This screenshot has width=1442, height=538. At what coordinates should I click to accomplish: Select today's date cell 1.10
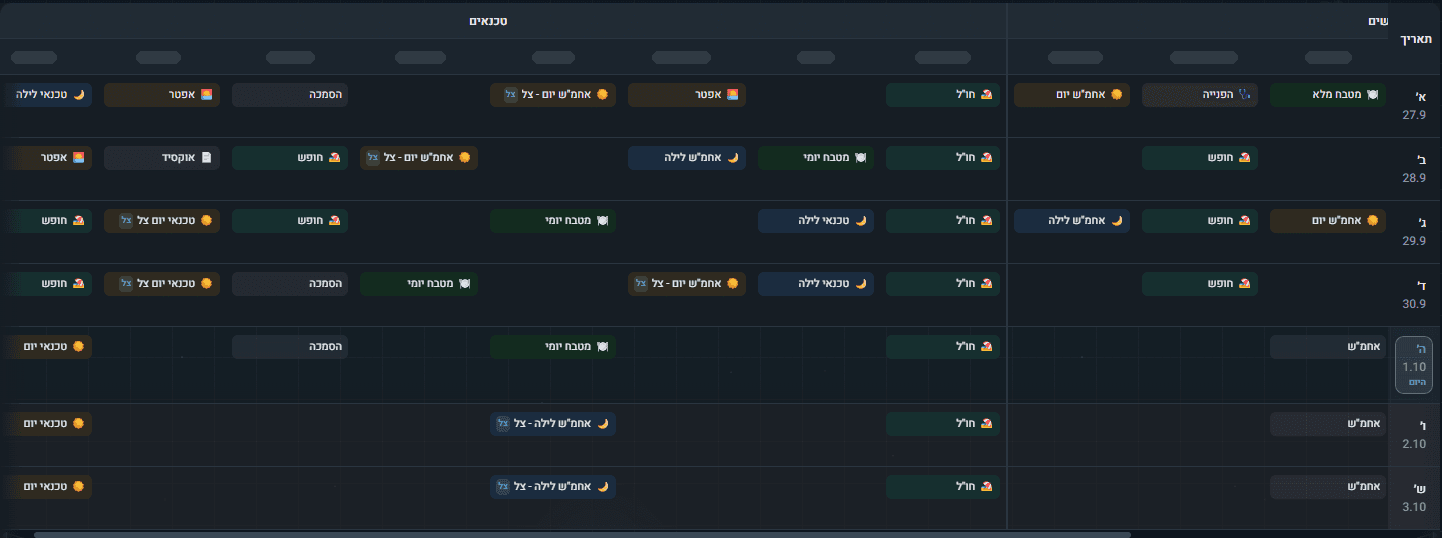click(1414, 364)
